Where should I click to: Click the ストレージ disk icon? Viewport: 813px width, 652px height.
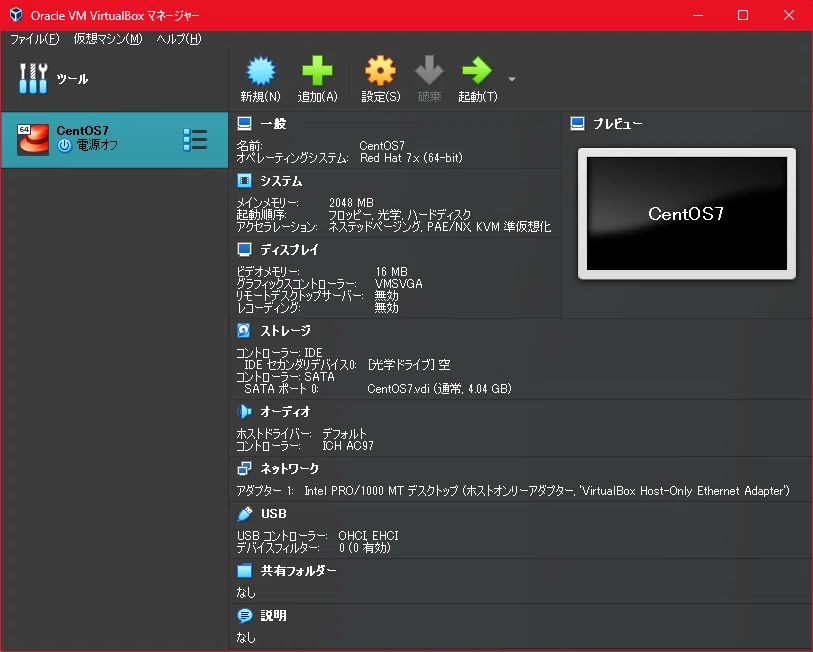244,330
